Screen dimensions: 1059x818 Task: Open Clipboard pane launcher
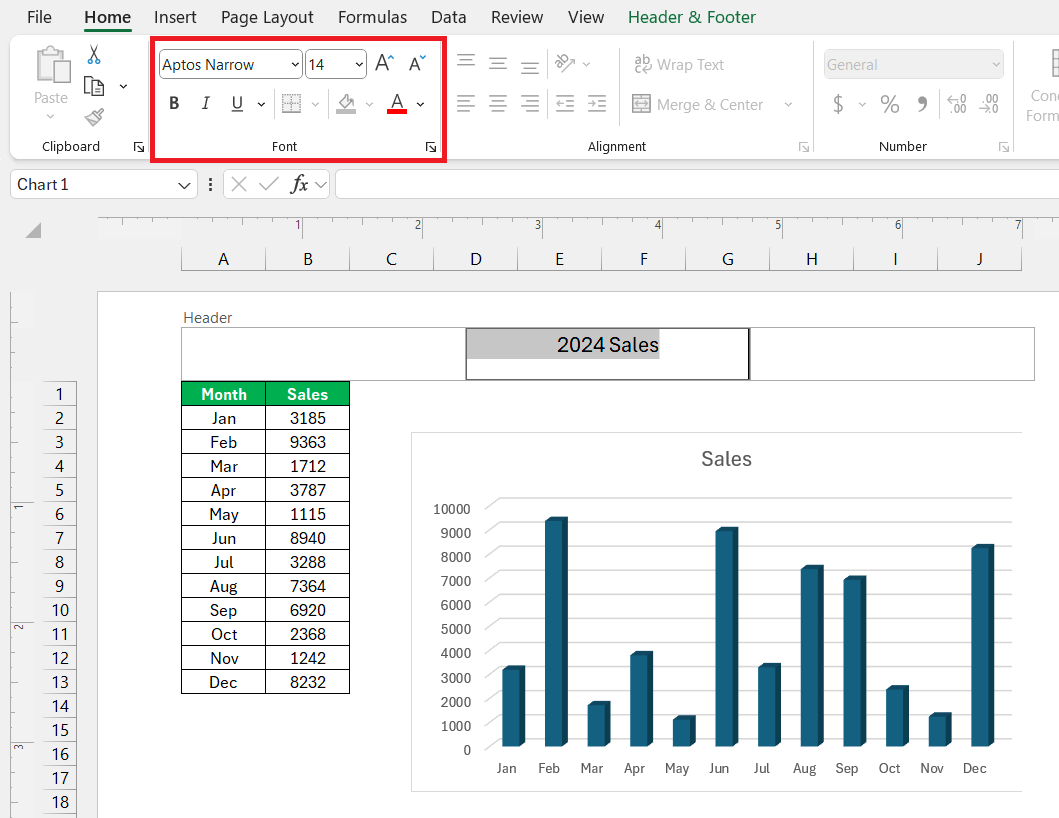(x=138, y=147)
